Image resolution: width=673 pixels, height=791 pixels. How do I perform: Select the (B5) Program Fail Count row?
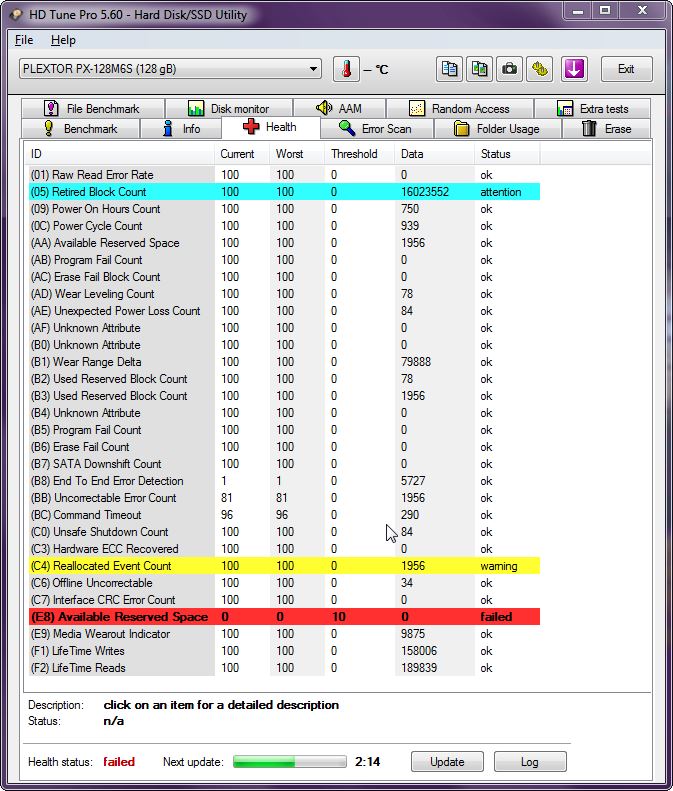[285, 430]
